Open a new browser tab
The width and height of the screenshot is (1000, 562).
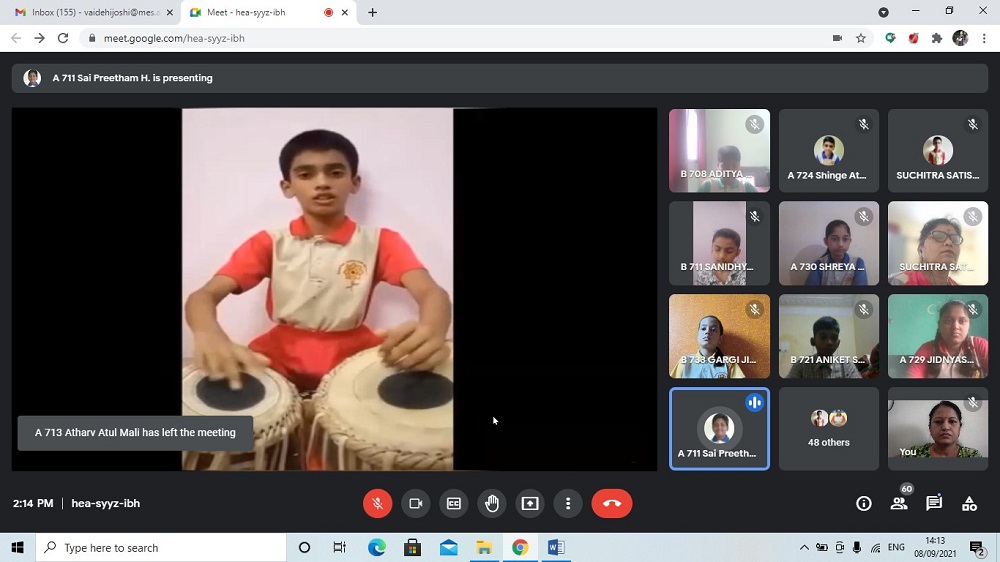pyautogui.click(x=373, y=12)
